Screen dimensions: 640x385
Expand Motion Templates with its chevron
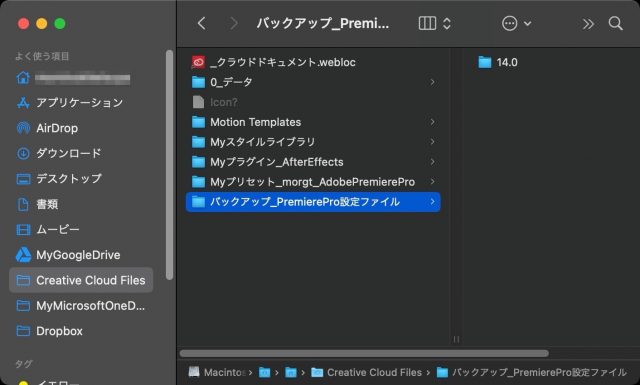432,122
